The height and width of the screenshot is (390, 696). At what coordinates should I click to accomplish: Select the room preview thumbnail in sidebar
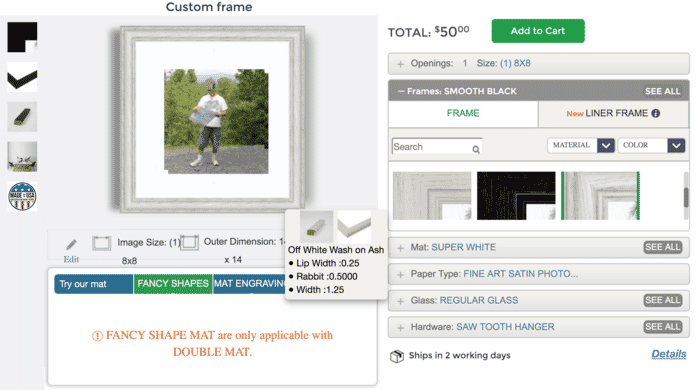pyautogui.click(x=22, y=157)
